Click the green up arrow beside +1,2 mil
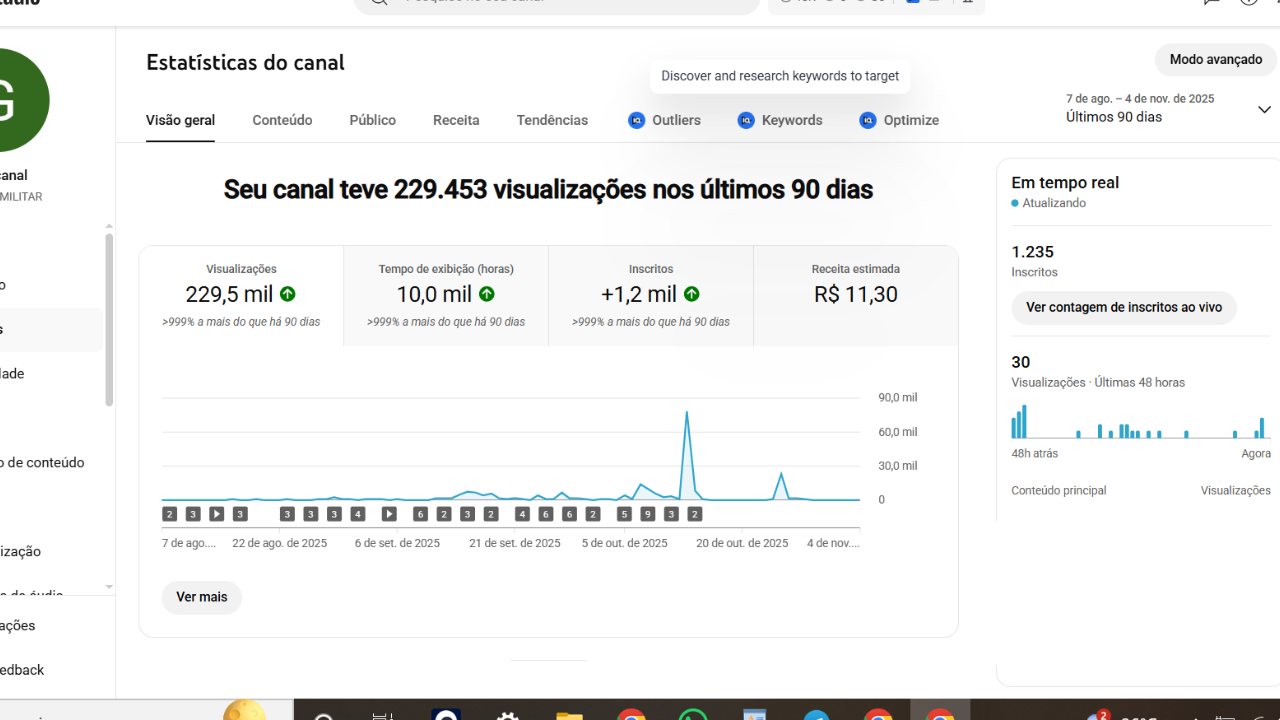 point(692,294)
